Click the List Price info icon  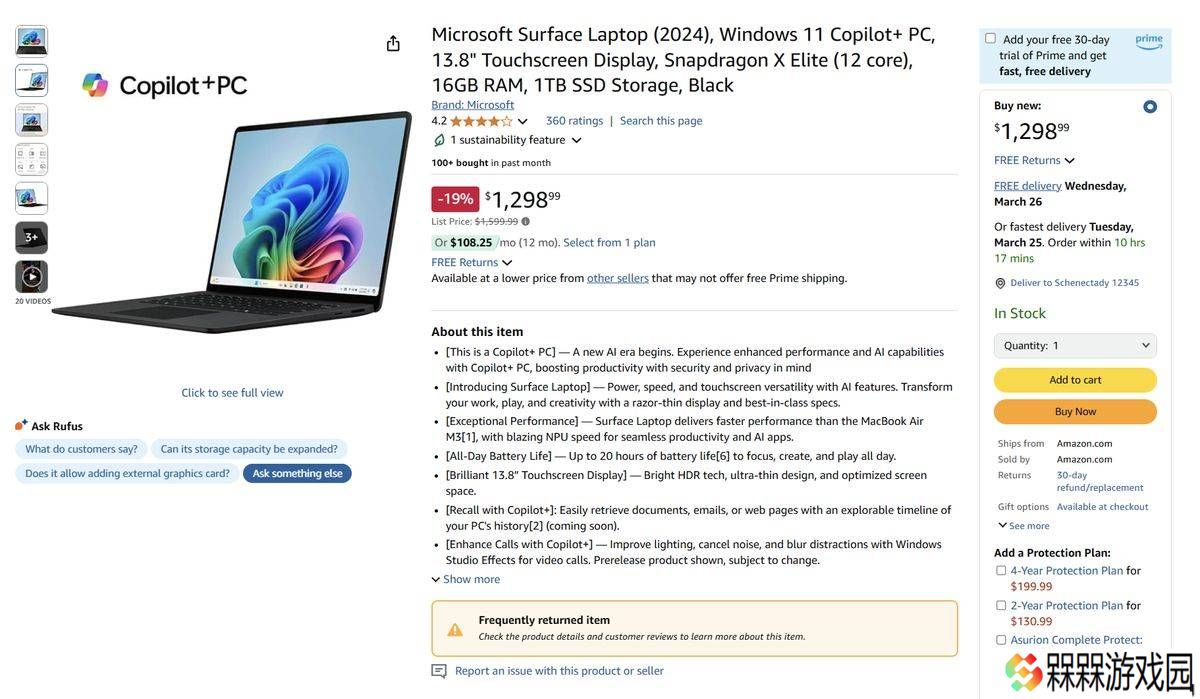click(x=526, y=222)
